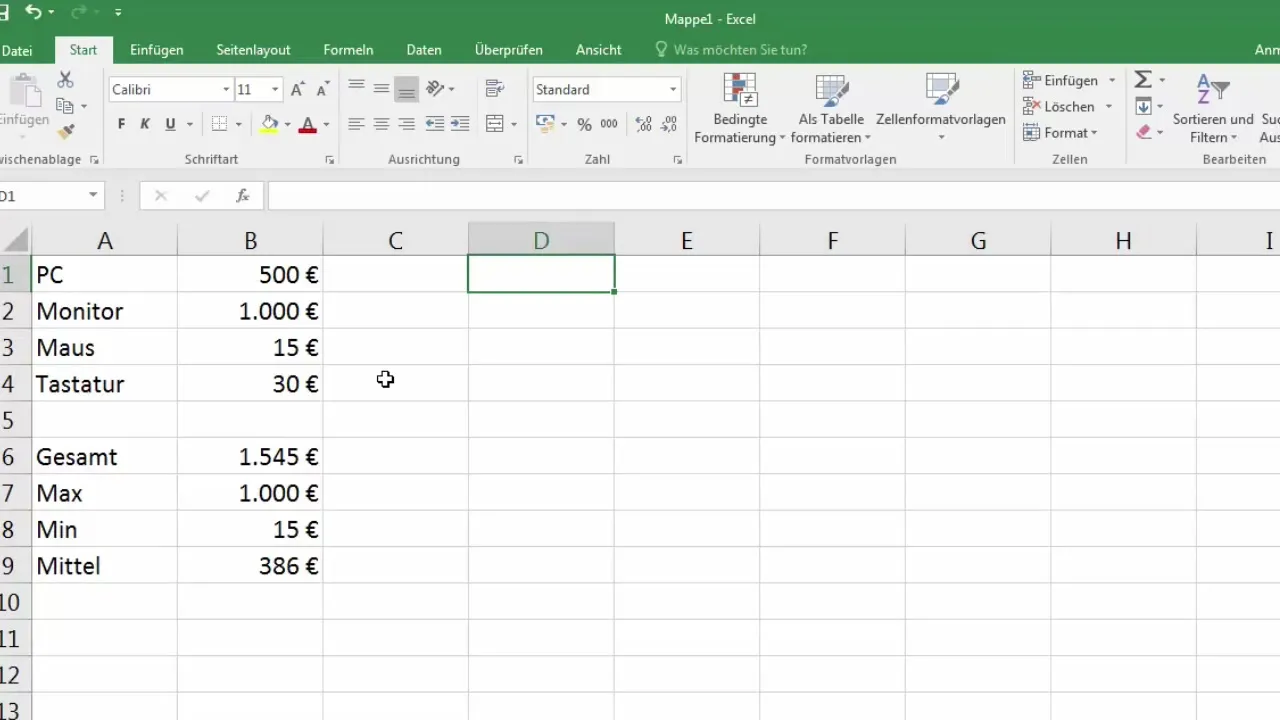Activate the format painter brush
The height and width of the screenshot is (720, 1280).
[x=66, y=131]
